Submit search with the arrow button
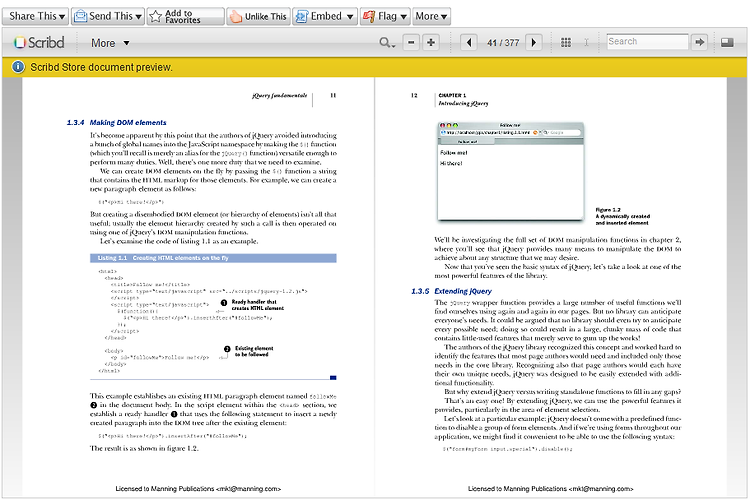 (x=700, y=42)
